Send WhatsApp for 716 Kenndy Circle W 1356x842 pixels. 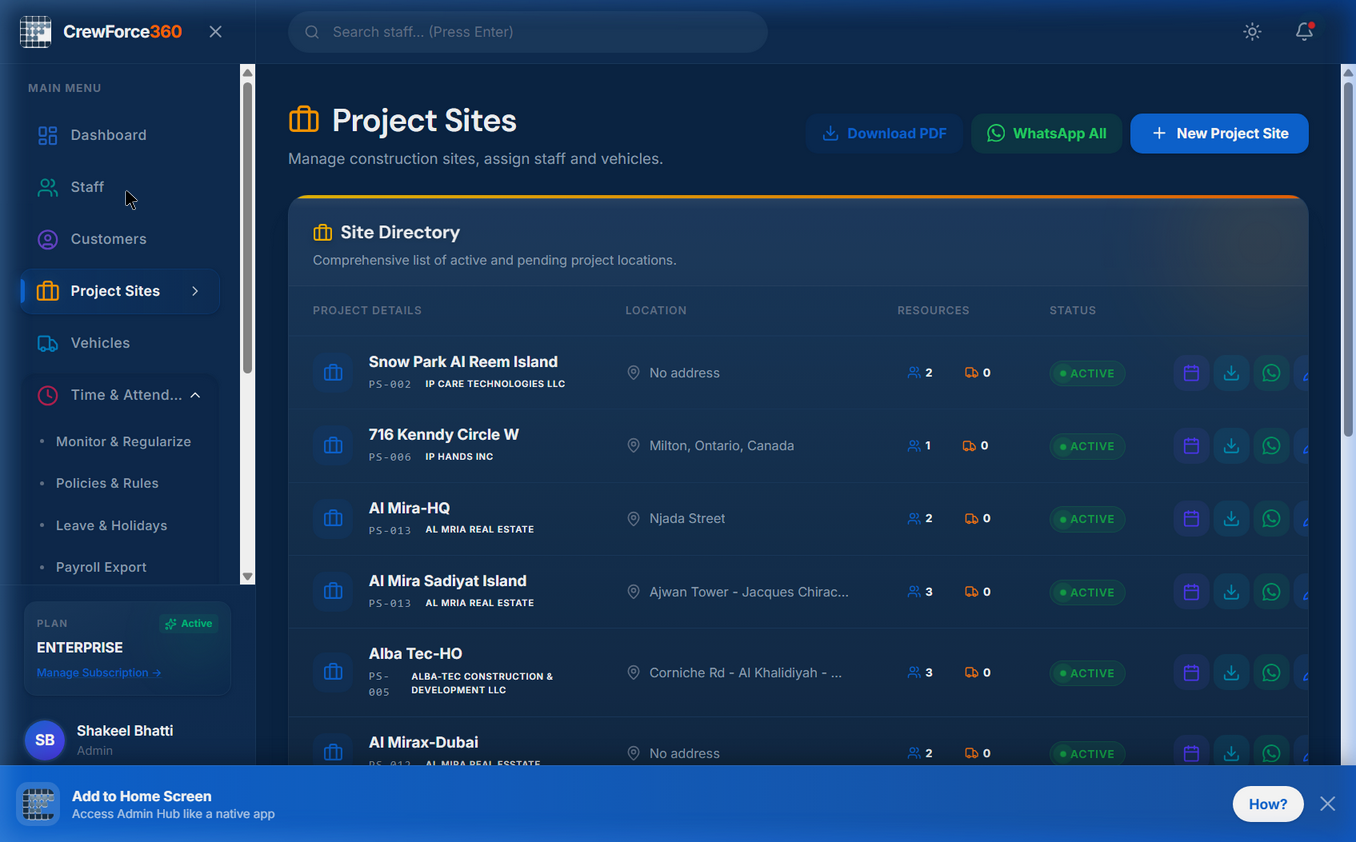(1271, 446)
